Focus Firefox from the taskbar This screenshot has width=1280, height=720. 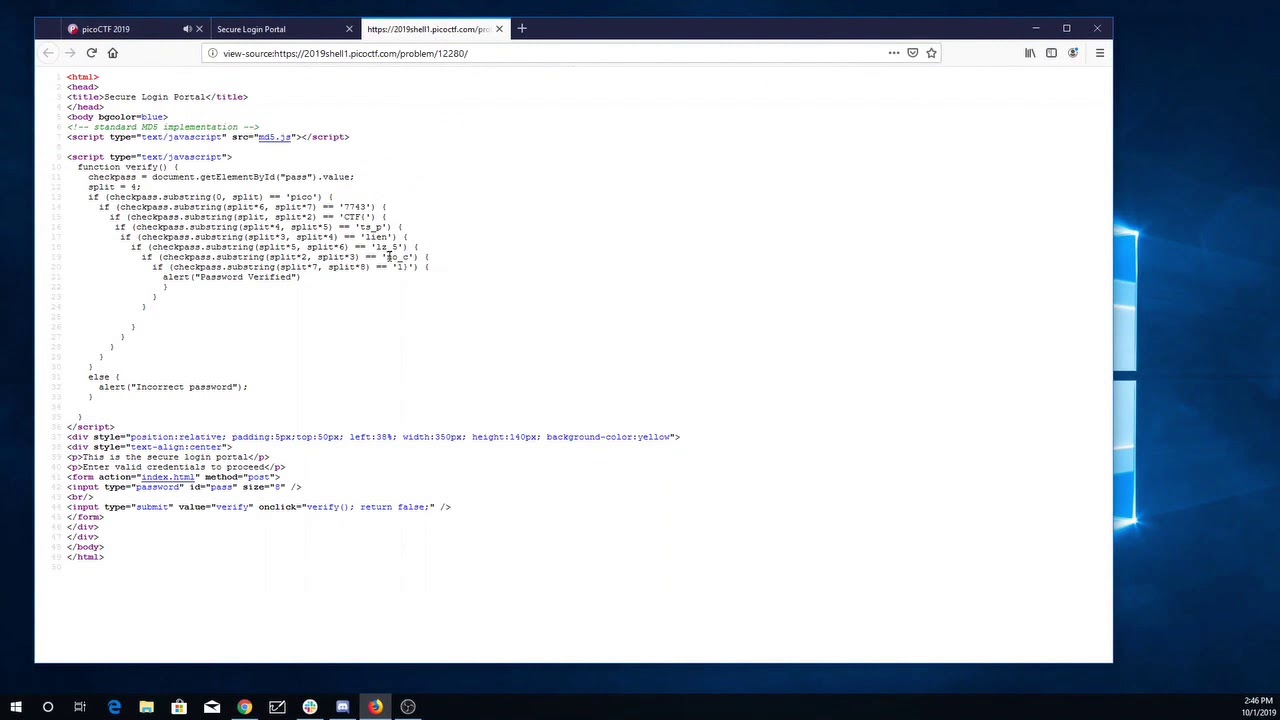(x=375, y=707)
